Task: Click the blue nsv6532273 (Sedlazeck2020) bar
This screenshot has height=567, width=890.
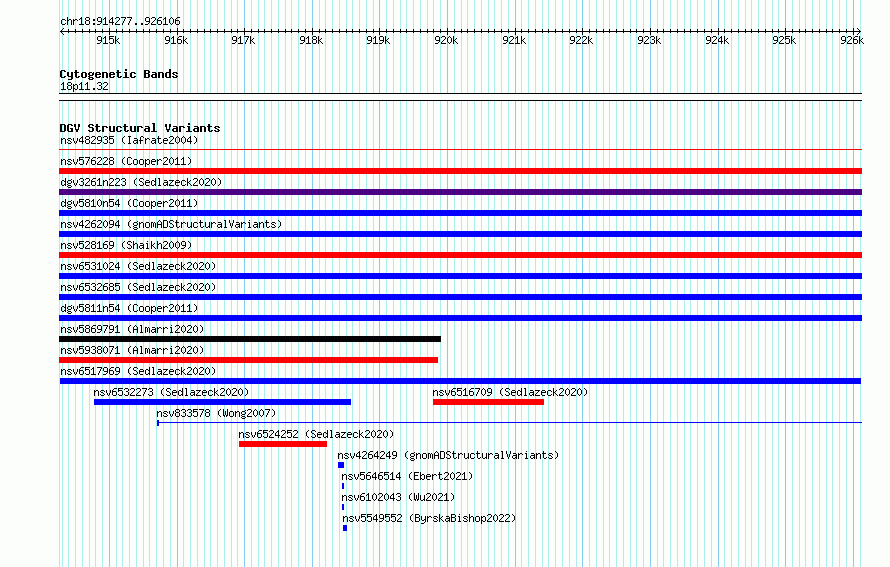Action: [222, 402]
